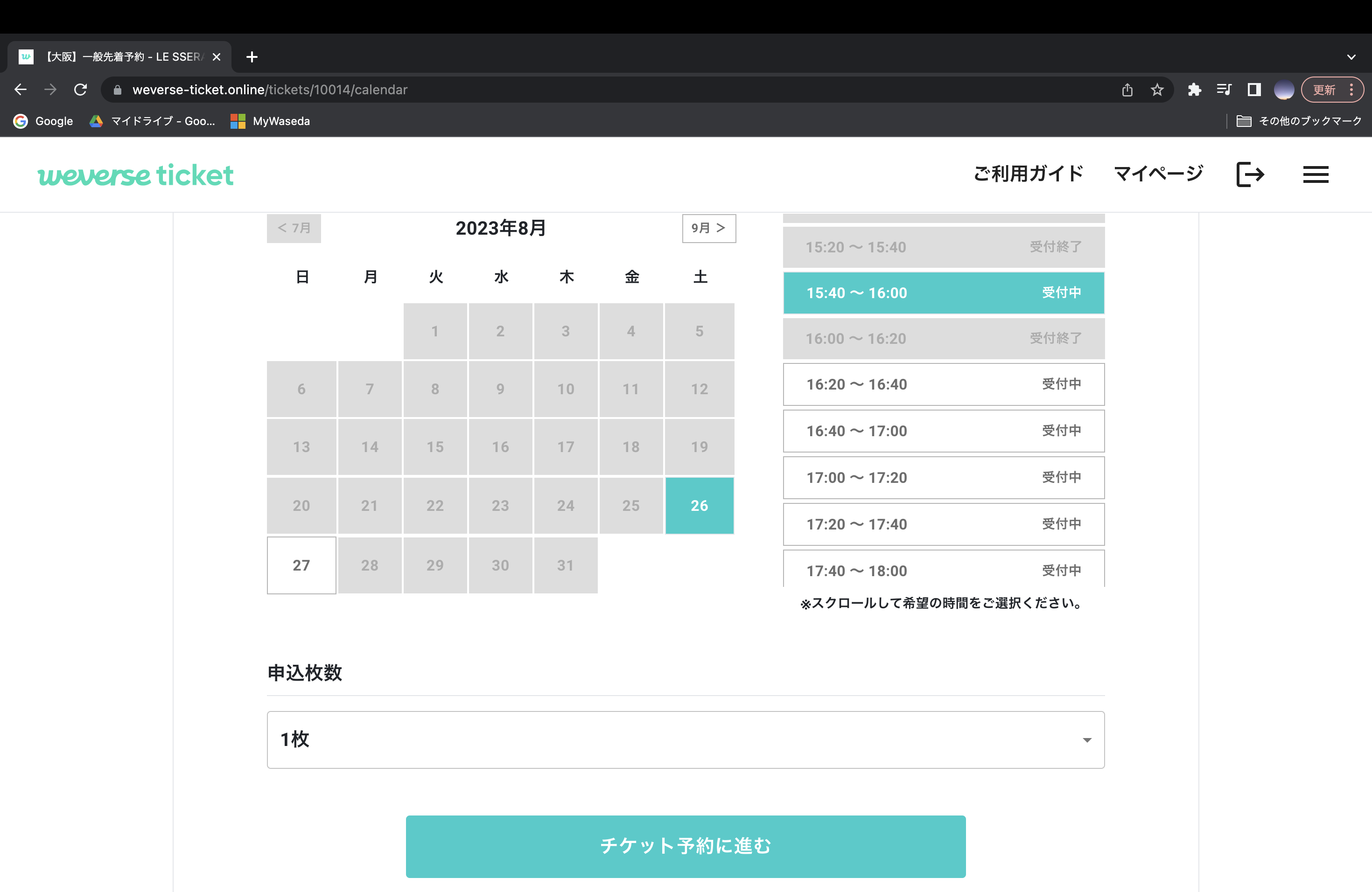Click the weverse ticket logo

[135, 174]
